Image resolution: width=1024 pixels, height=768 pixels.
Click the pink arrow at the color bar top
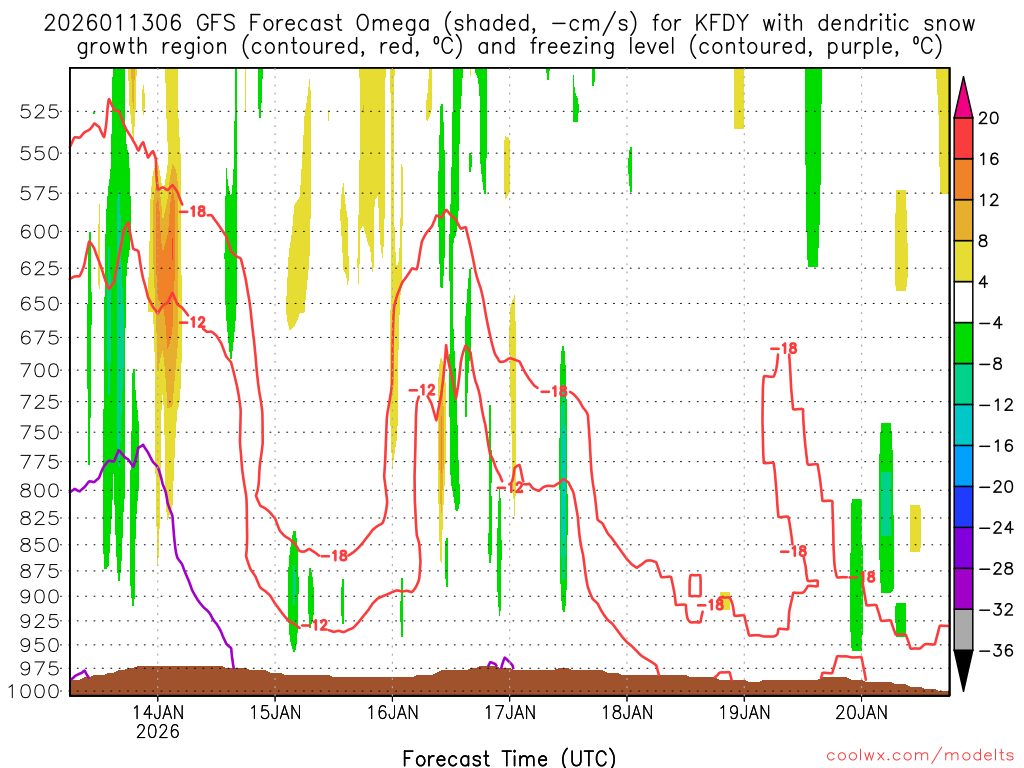[963, 97]
